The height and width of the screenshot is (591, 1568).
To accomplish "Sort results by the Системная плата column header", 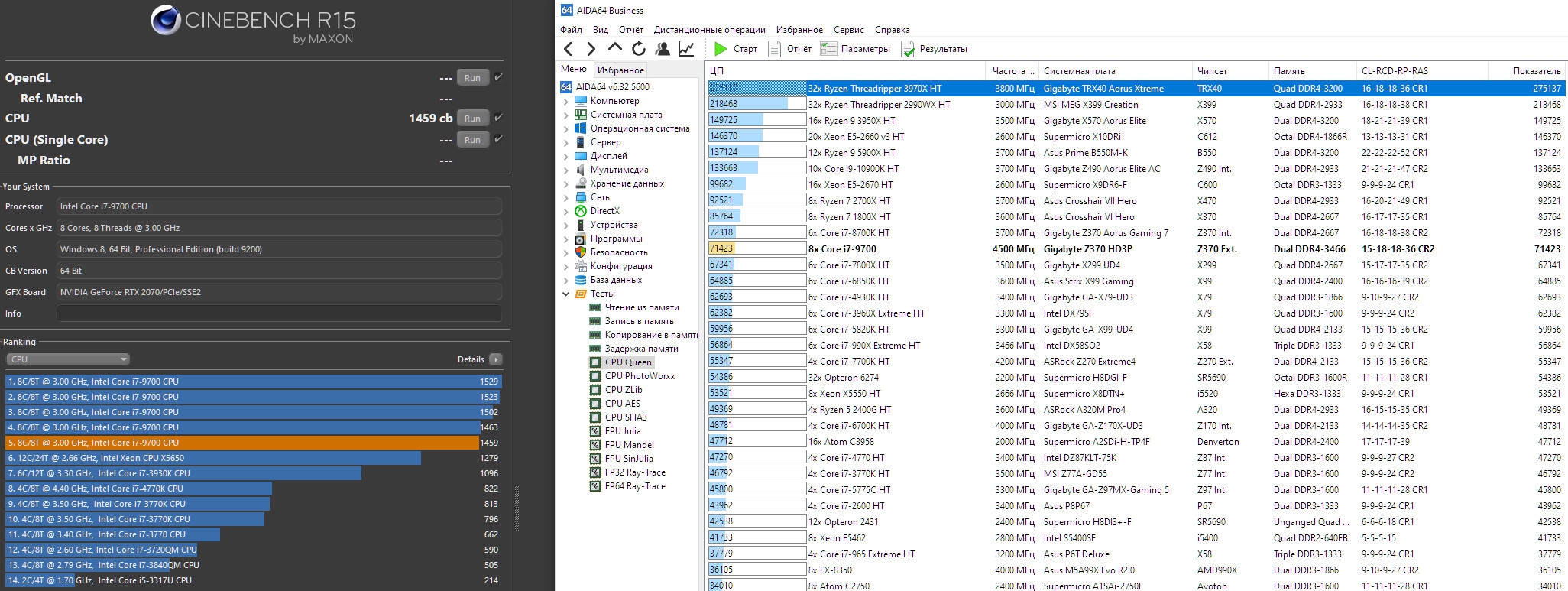I will (x=1114, y=71).
